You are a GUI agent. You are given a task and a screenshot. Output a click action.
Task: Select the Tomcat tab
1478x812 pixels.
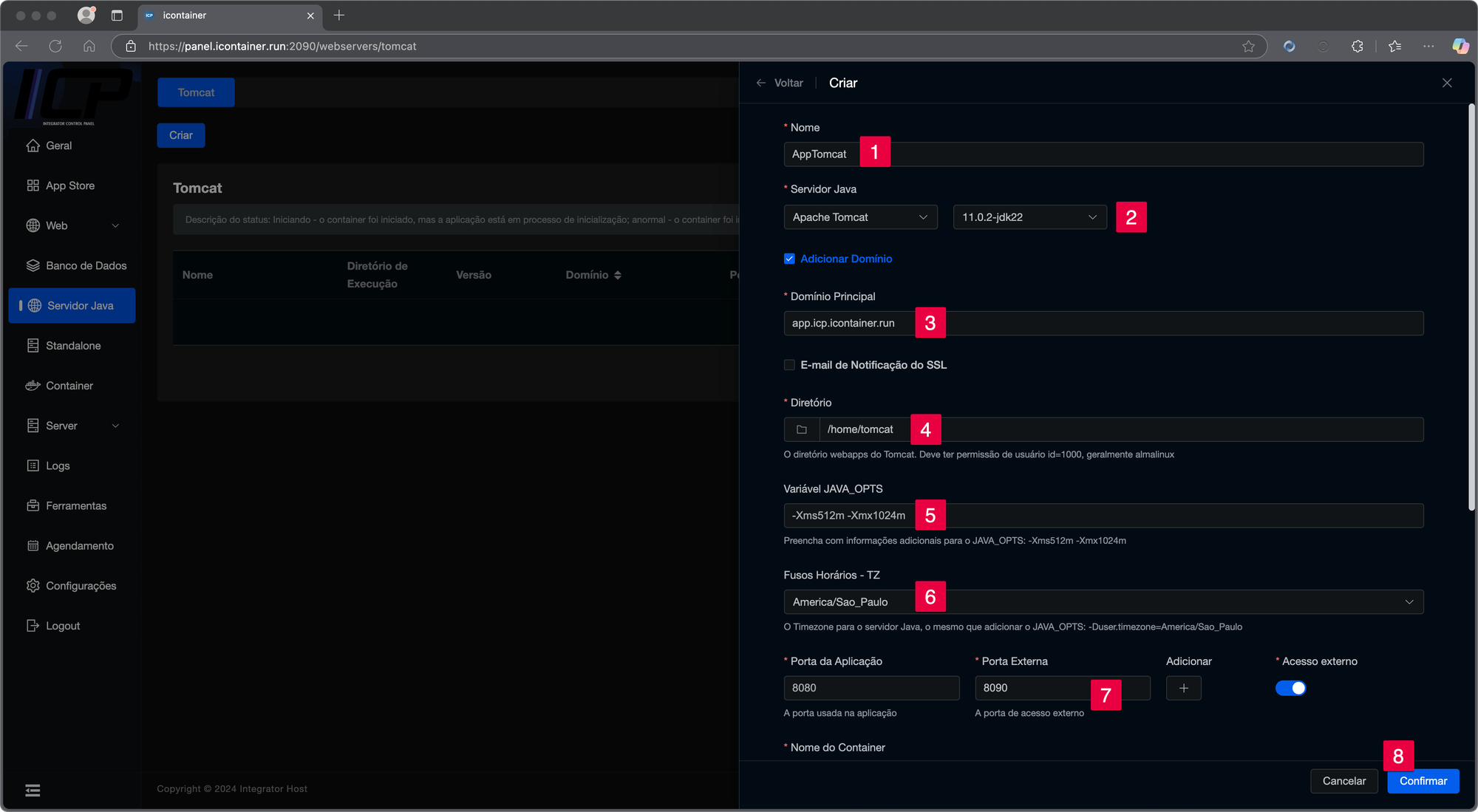[196, 92]
